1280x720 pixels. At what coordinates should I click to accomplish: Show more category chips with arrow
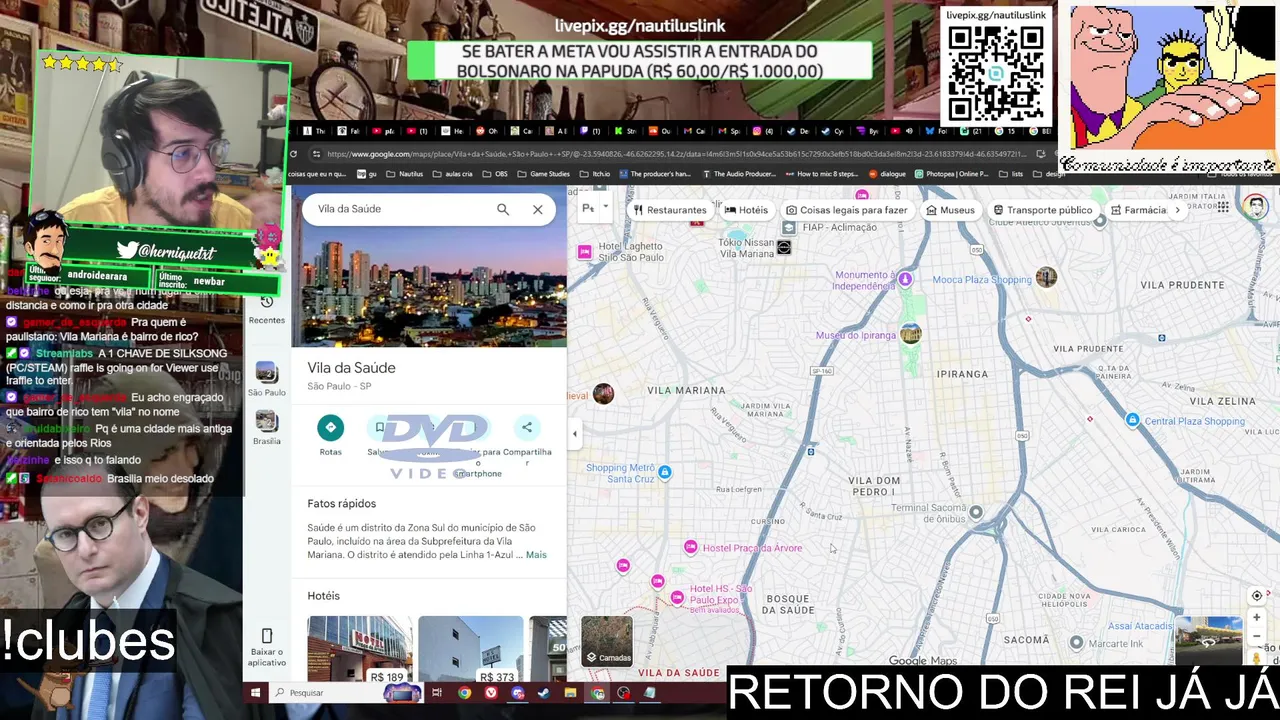(1177, 210)
